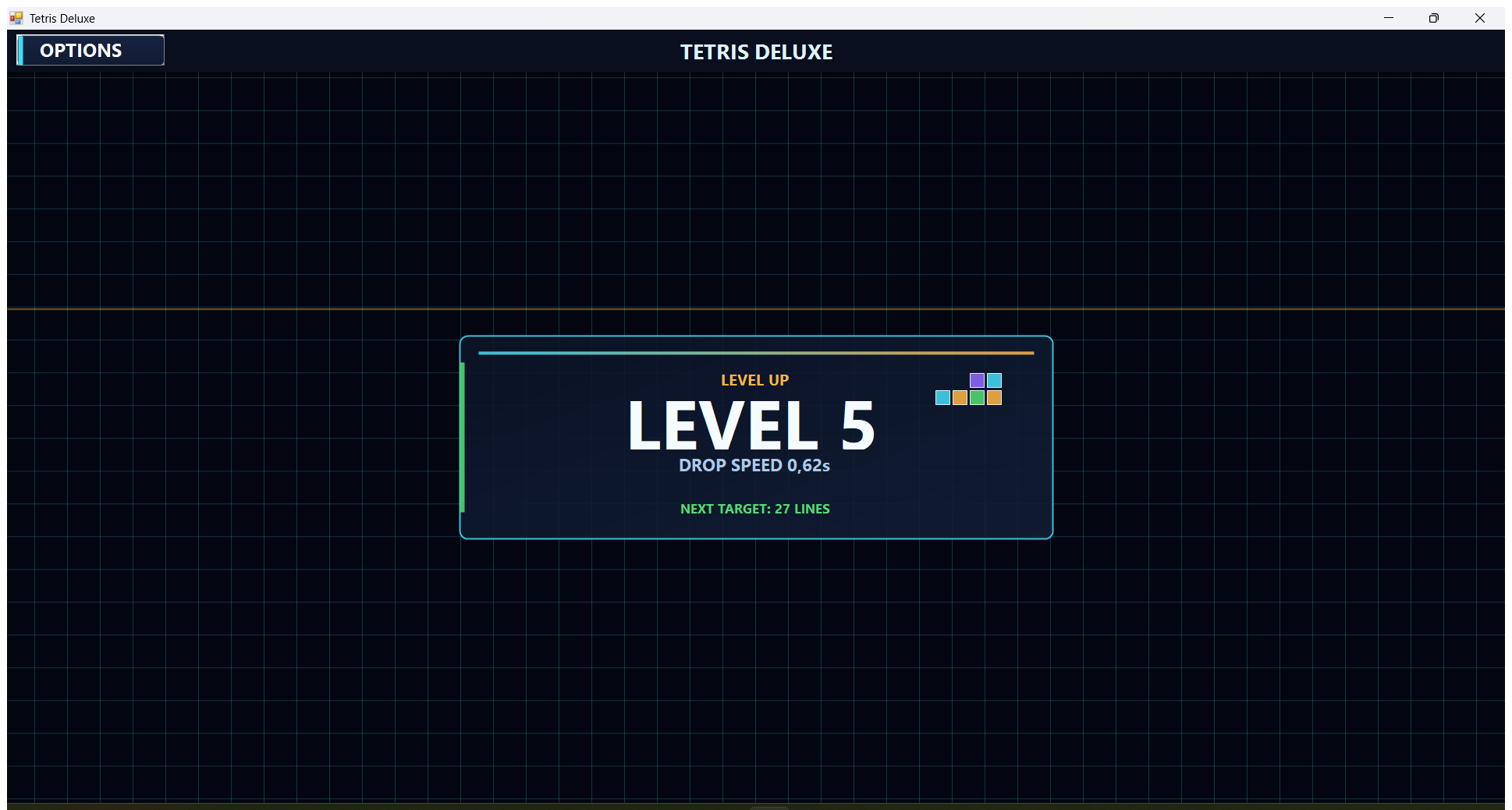The image size is (1512, 810).
Task: Click the large LEVEL 5 text
Action: coord(752,425)
